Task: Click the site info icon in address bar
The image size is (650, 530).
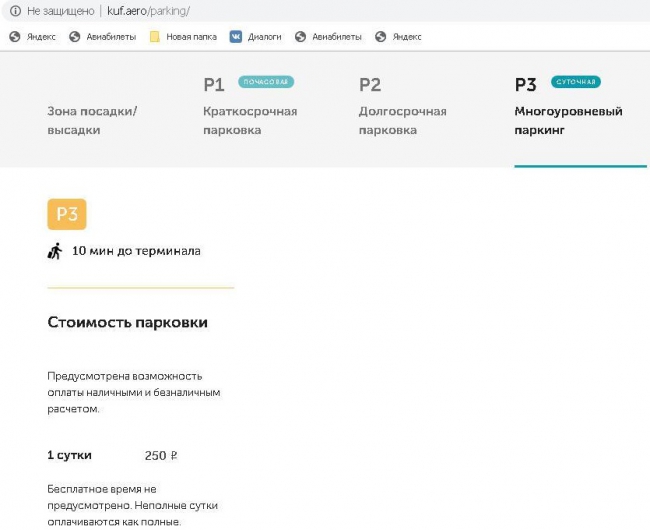Action: (x=15, y=11)
